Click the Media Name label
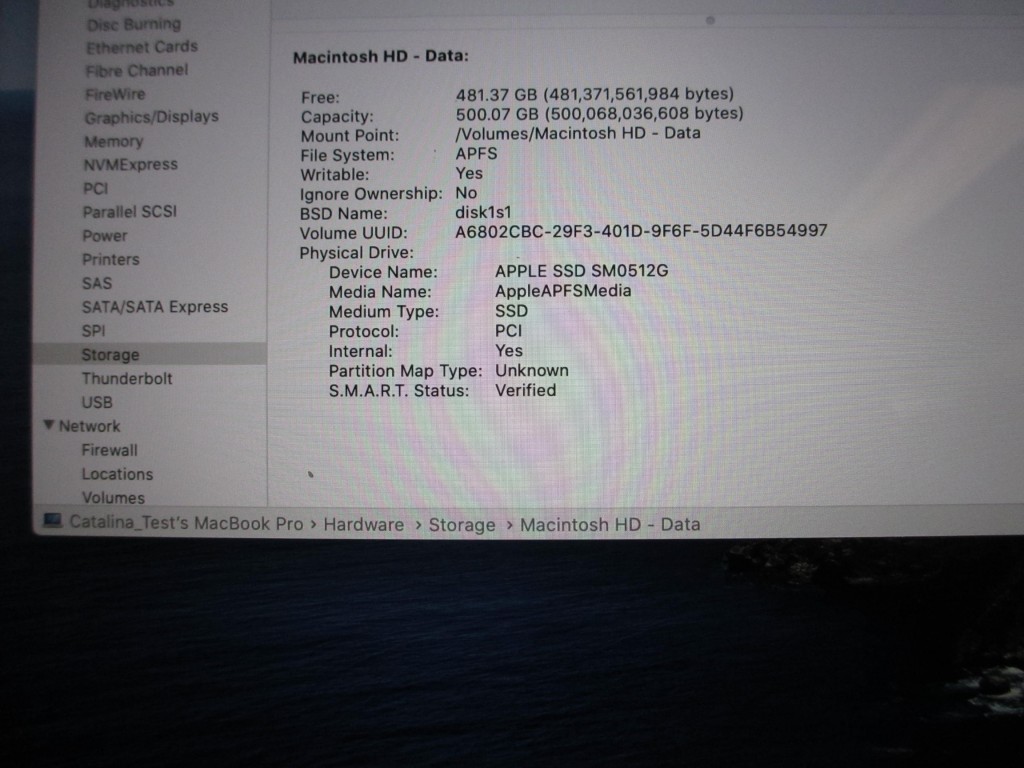The width and height of the screenshot is (1024, 768). 380,292
